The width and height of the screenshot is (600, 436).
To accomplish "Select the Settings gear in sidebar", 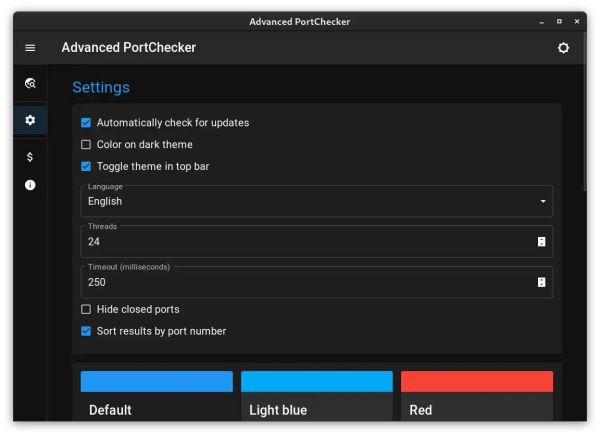I will 30,120.
